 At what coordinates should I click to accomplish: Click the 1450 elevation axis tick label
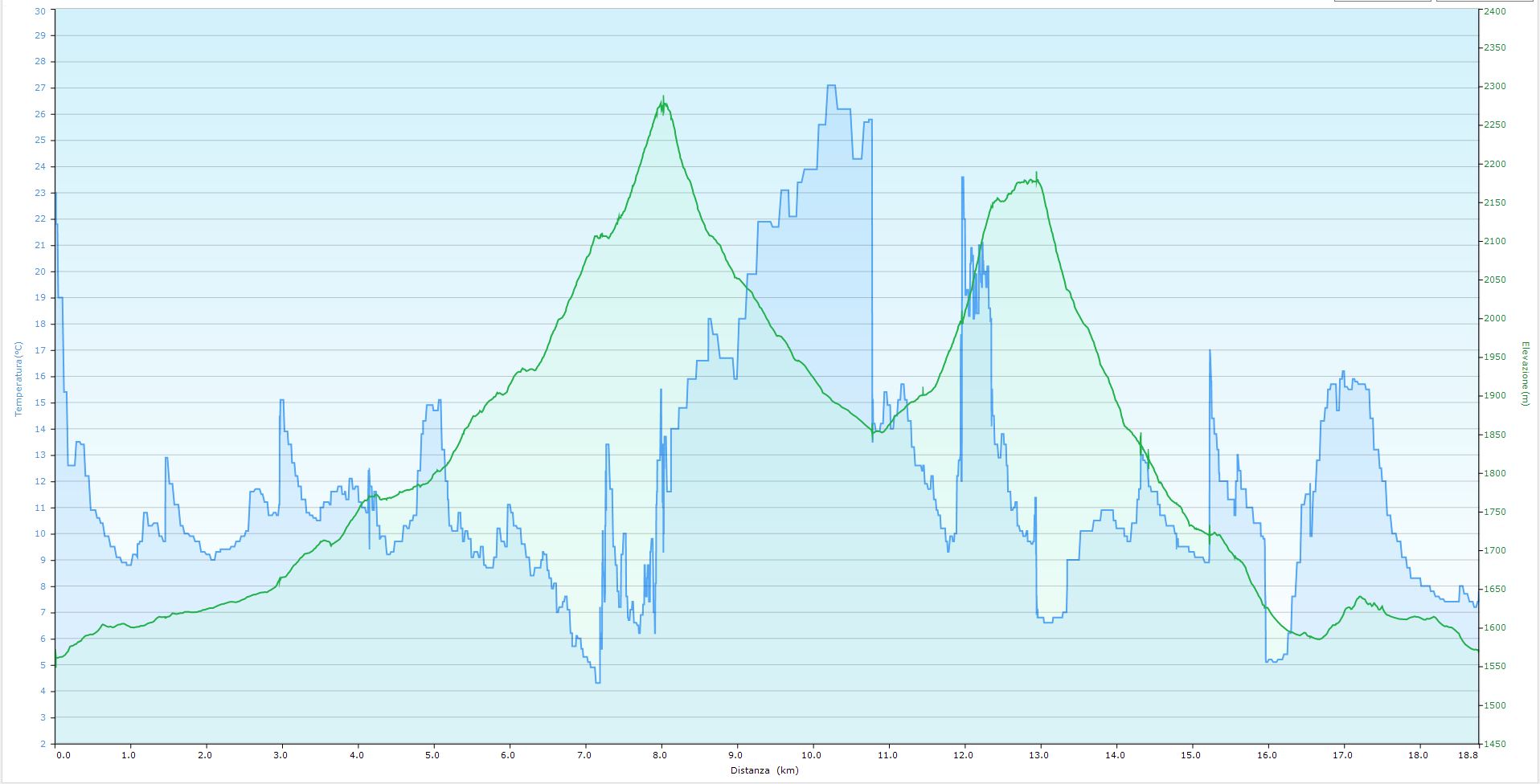pos(1495,744)
